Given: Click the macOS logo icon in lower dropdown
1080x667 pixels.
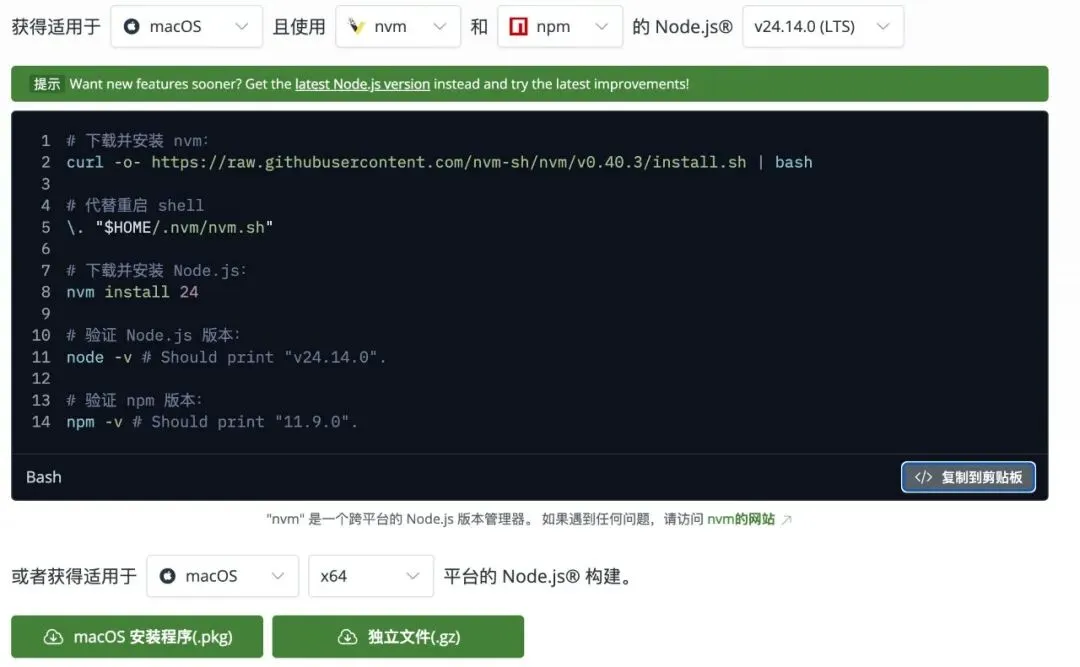Looking at the screenshot, I should point(167,576).
